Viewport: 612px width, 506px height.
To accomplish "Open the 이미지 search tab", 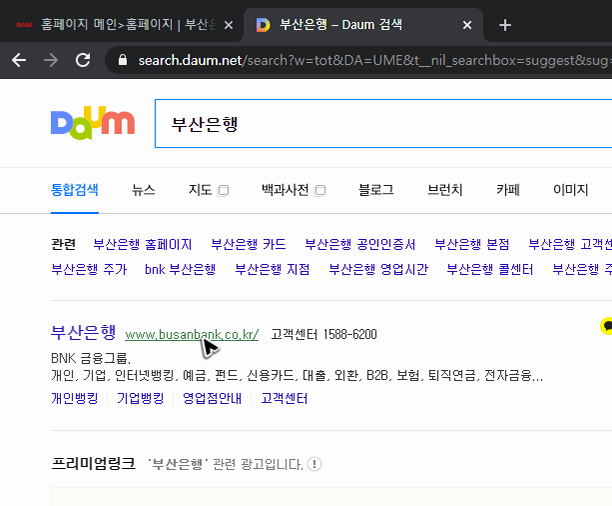I will pyautogui.click(x=571, y=190).
